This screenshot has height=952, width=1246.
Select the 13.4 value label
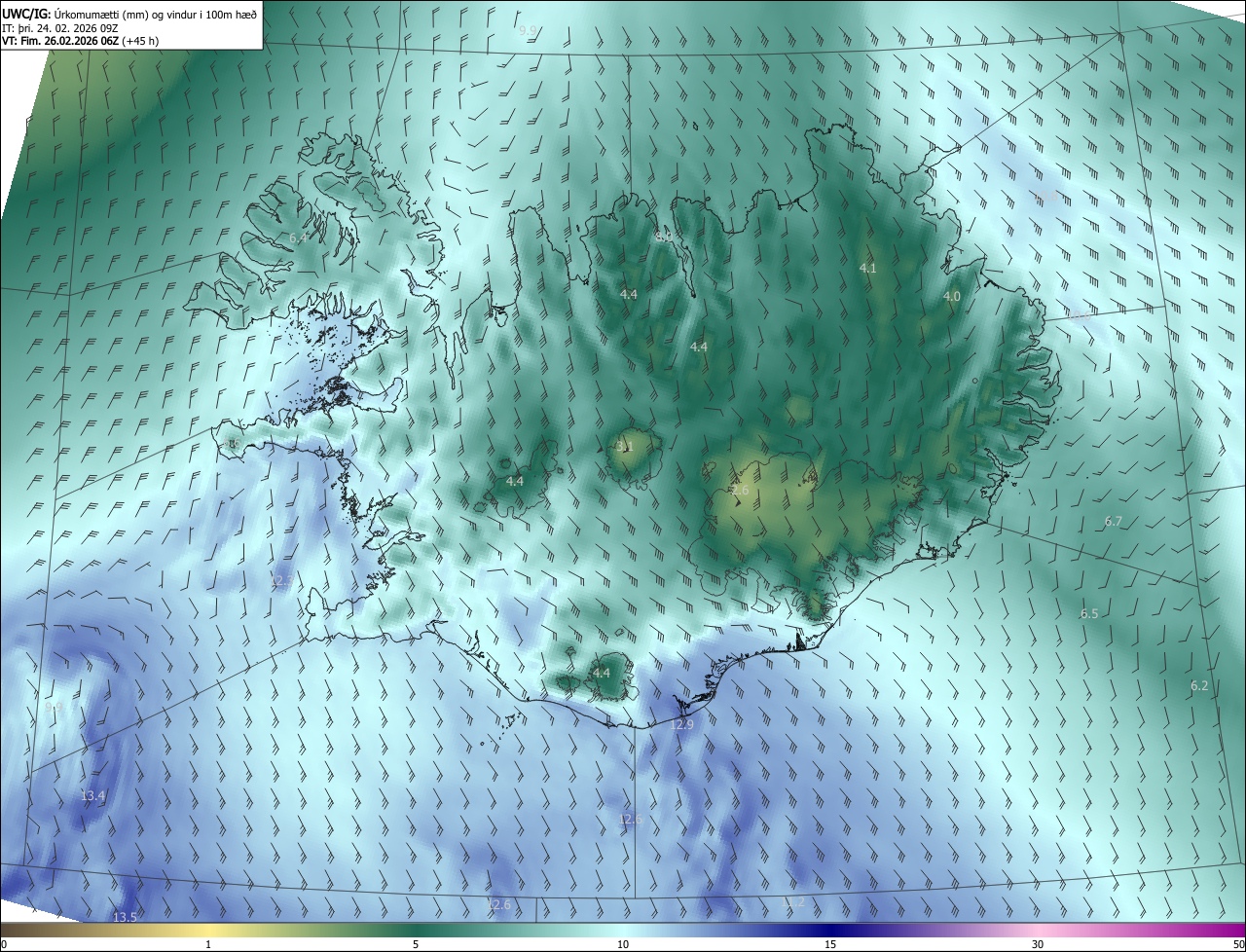point(92,796)
